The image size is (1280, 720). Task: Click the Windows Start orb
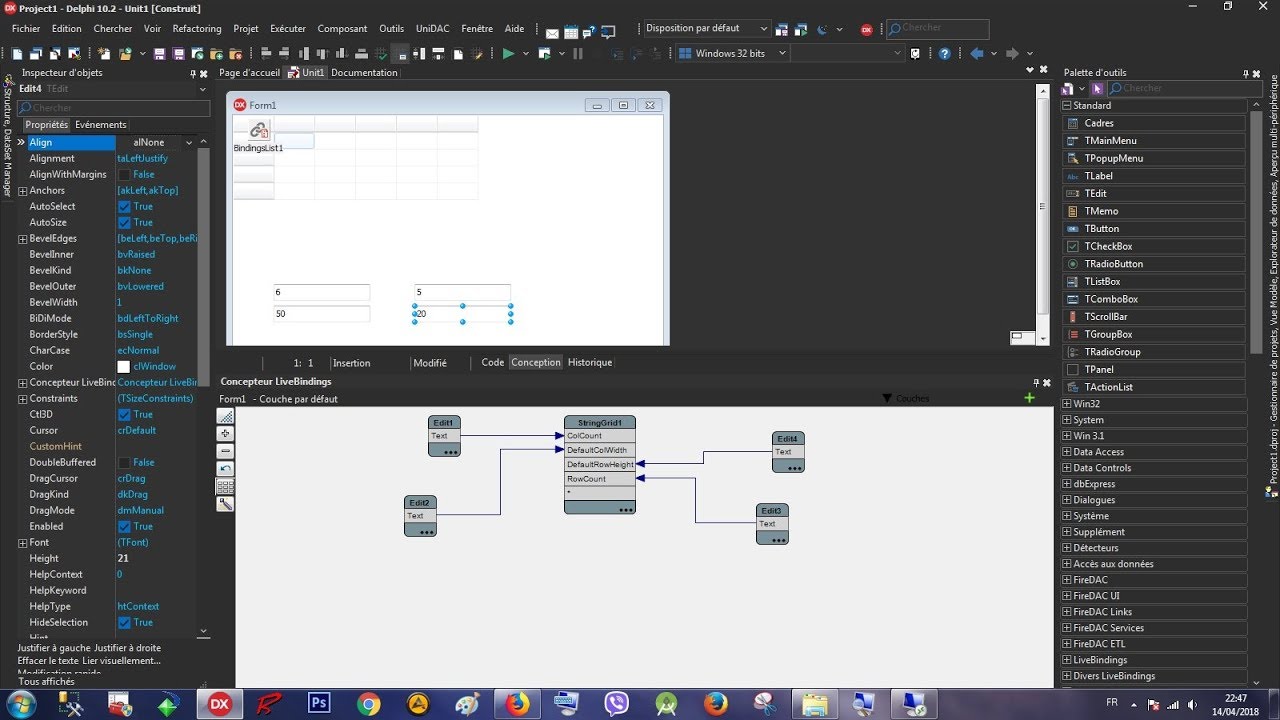click(x=21, y=704)
